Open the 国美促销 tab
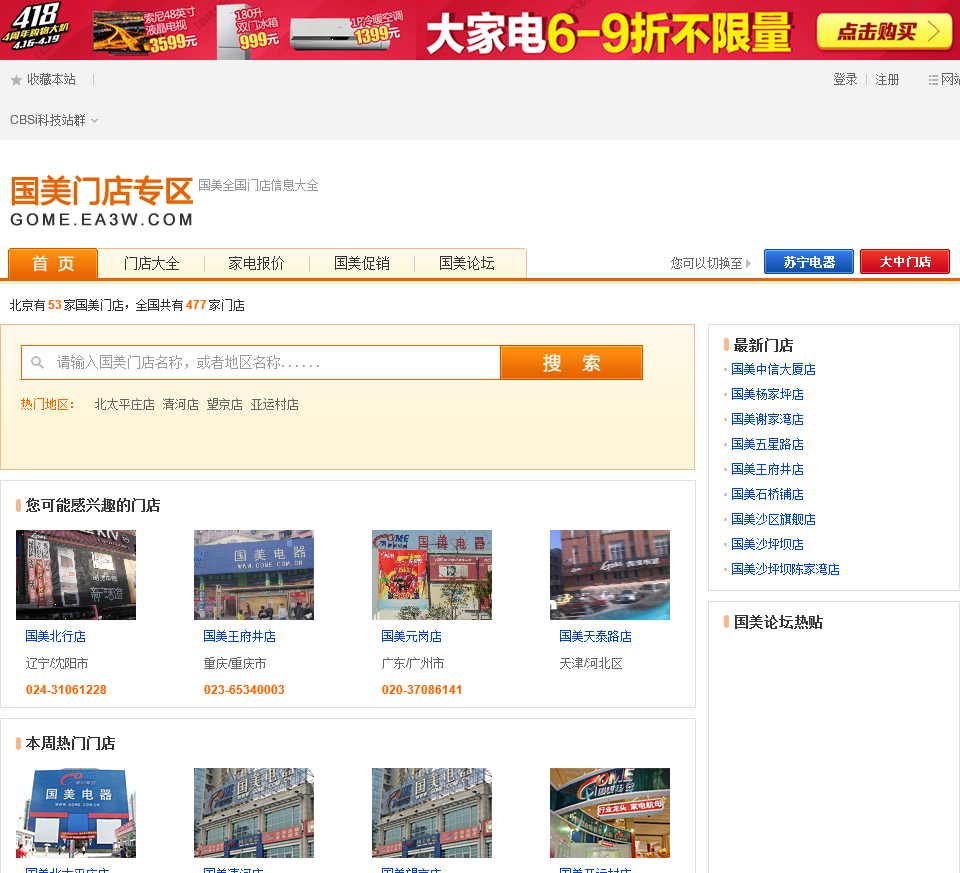960x873 pixels. pyautogui.click(x=362, y=264)
